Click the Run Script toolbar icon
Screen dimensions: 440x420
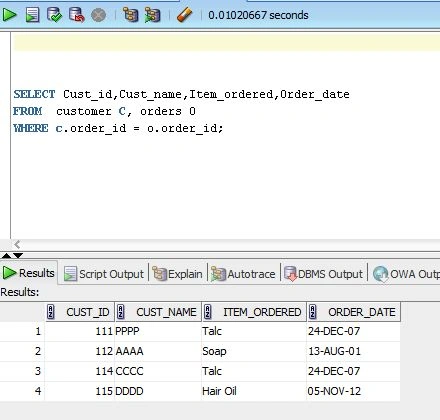click(x=32, y=15)
